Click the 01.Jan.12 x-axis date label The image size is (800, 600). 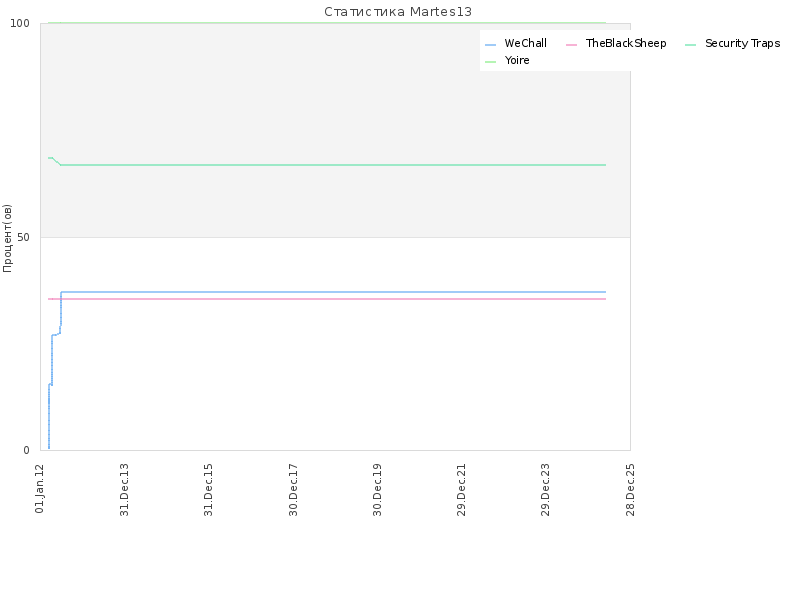click(40, 489)
